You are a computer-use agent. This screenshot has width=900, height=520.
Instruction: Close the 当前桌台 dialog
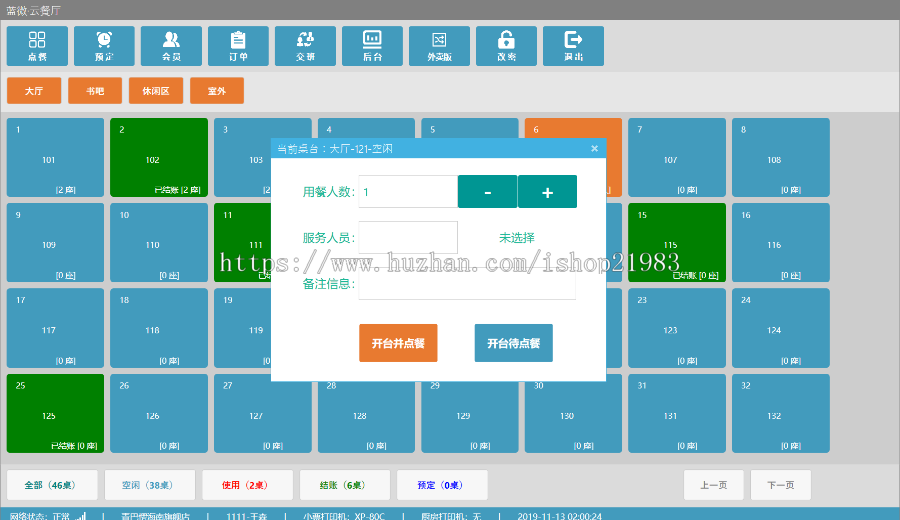pyautogui.click(x=594, y=149)
